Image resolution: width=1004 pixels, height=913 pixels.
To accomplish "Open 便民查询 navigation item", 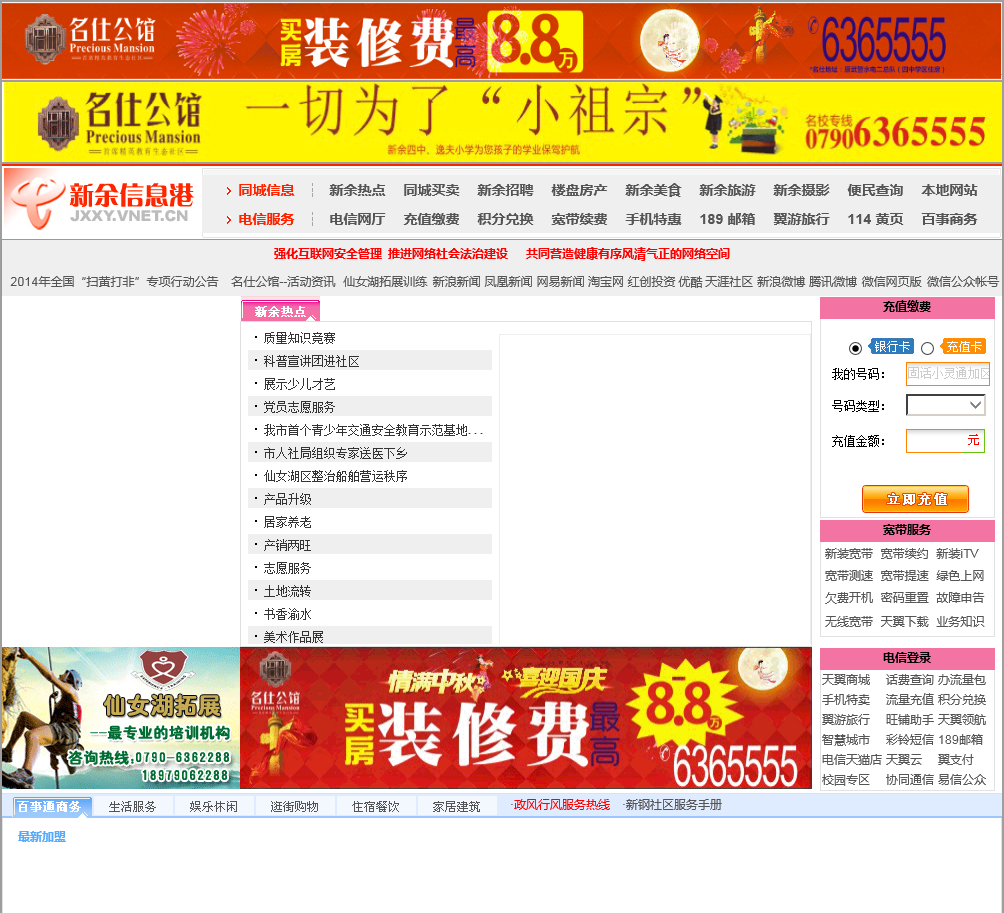I will (875, 190).
